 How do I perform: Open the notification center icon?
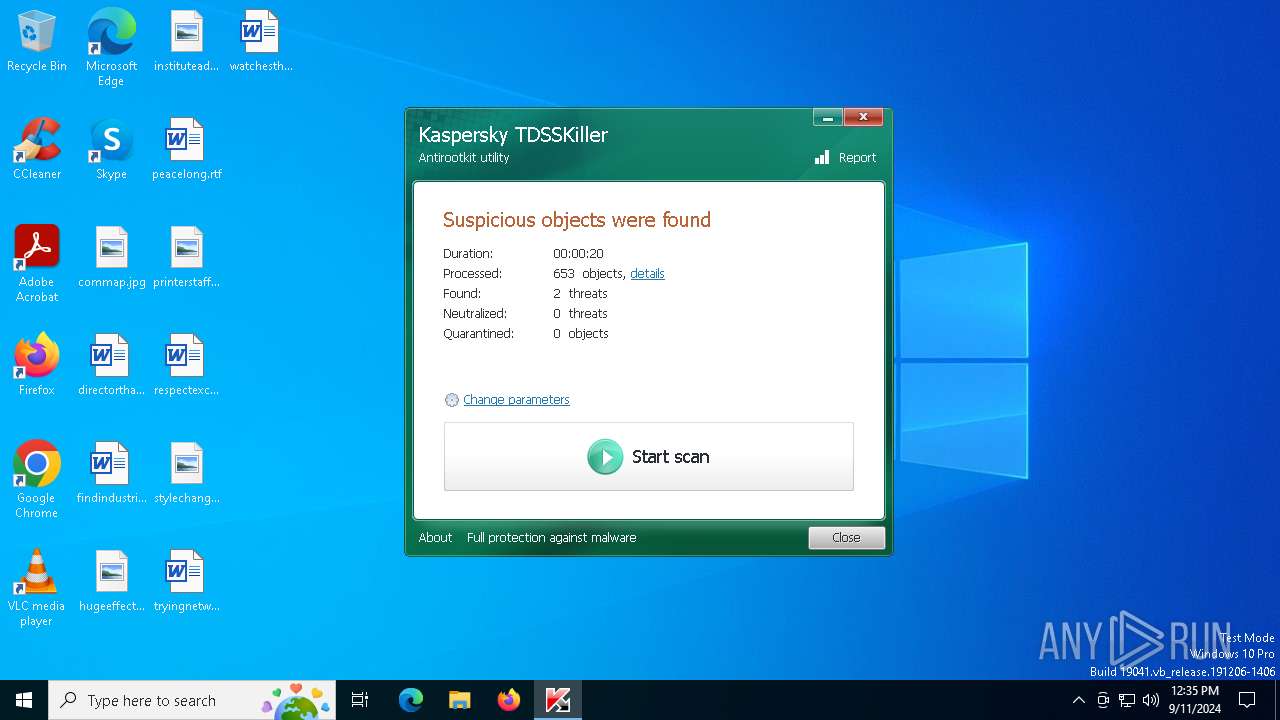coord(1247,700)
